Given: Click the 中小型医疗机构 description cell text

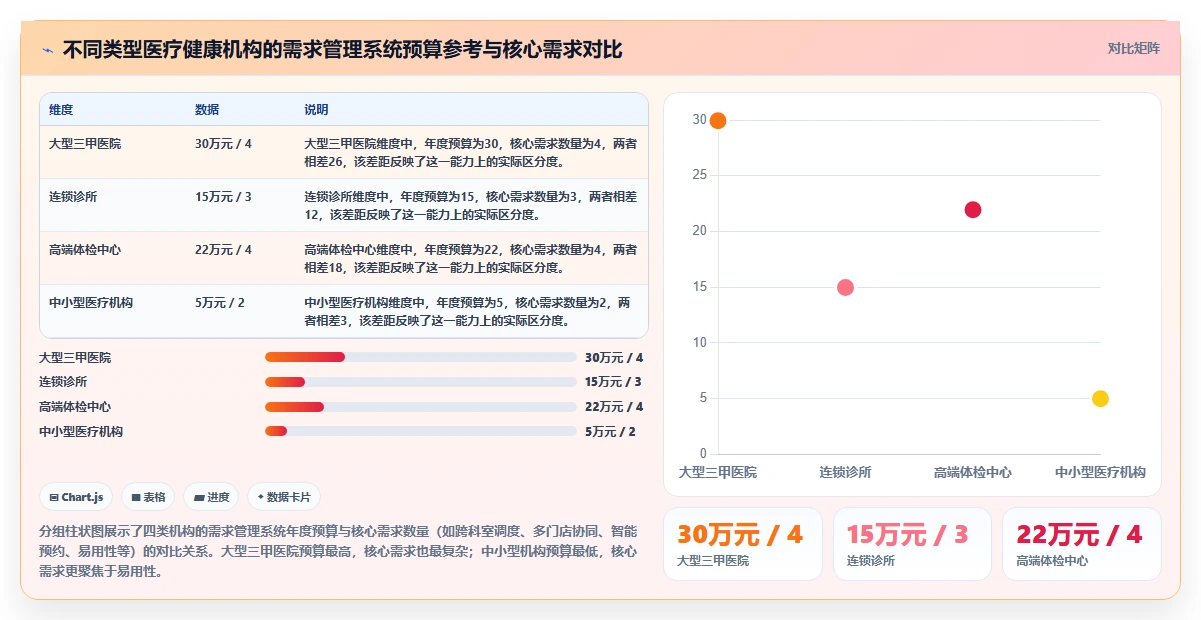Looking at the screenshot, I should point(467,311).
